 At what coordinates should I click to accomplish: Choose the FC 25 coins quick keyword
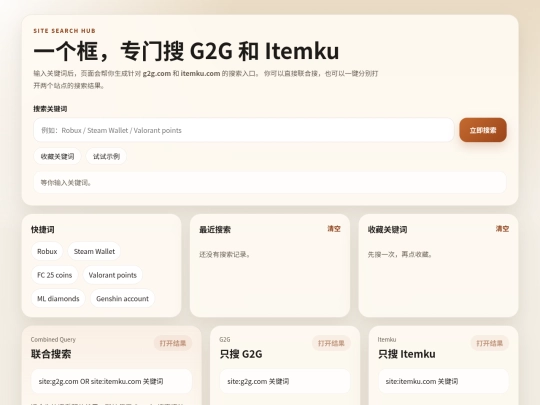(x=54, y=275)
